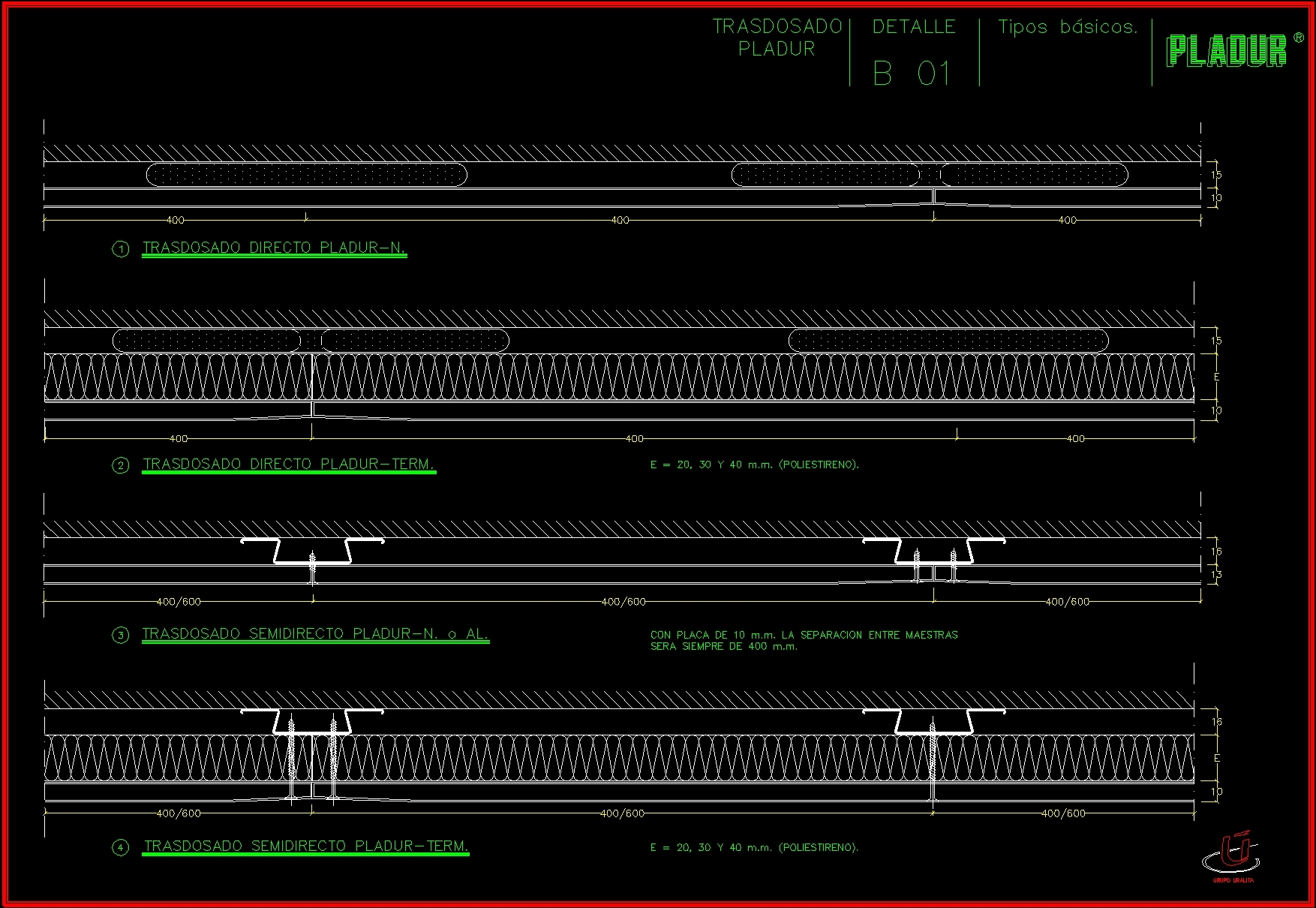Image resolution: width=1316 pixels, height=908 pixels.
Task: Select the circled number 2 marker
Action: click(121, 466)
